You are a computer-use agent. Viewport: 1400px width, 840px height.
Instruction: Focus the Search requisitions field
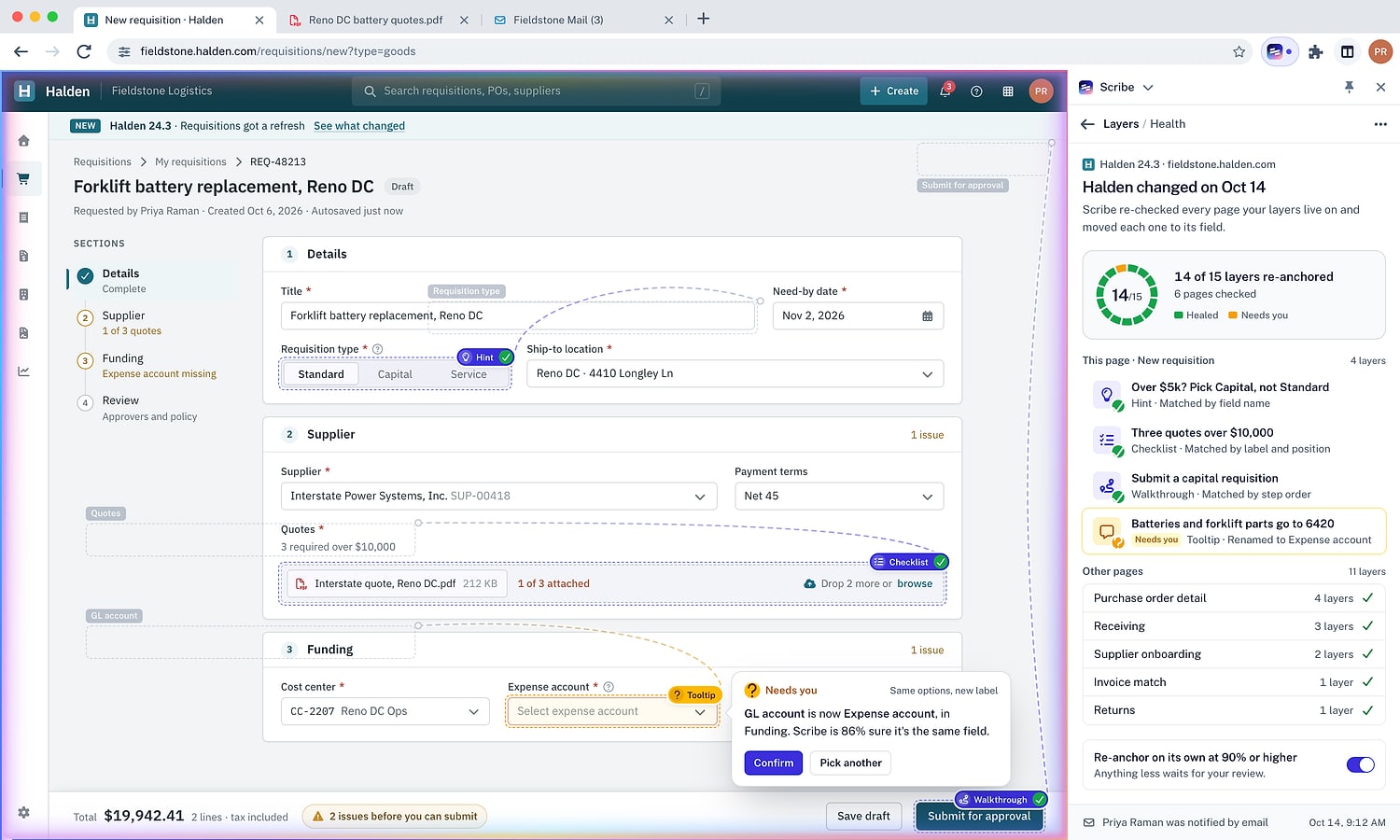pos(537,91)
